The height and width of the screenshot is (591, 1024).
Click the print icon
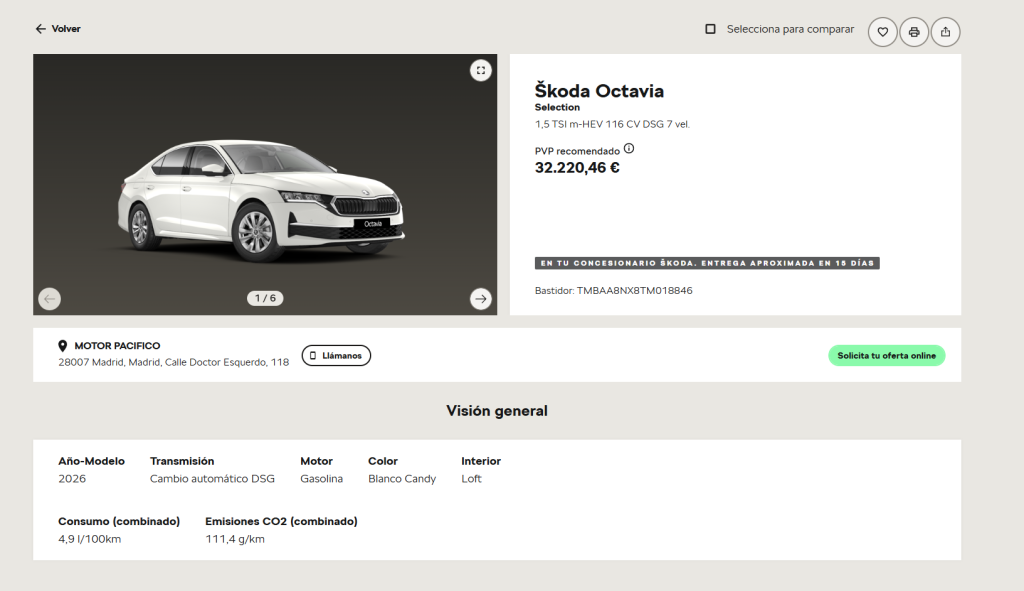pyautogui.click(x=914, y=32)
